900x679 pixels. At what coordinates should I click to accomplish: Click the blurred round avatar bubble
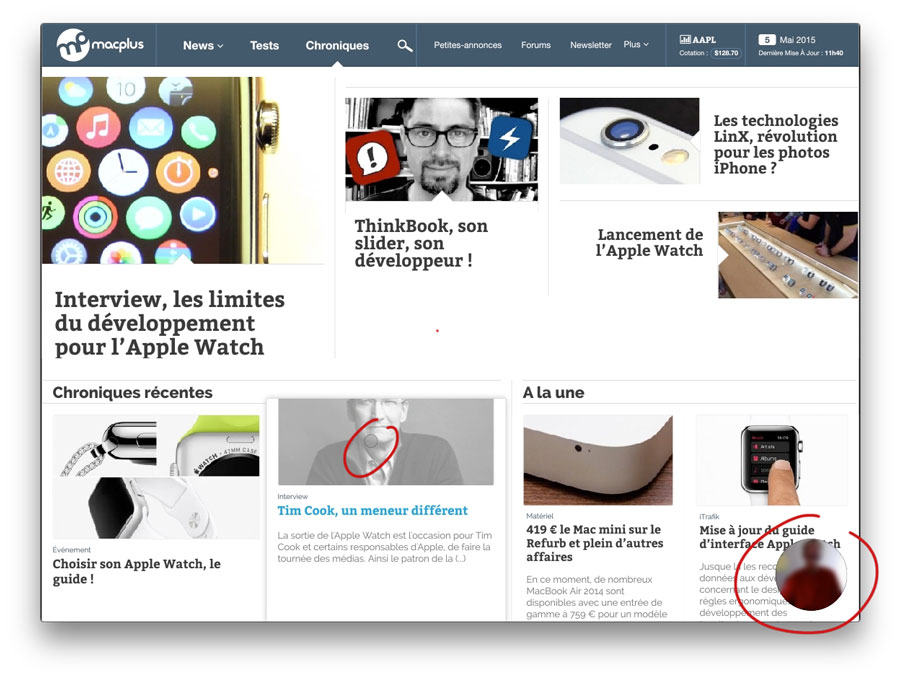click(x=811, y=575)
